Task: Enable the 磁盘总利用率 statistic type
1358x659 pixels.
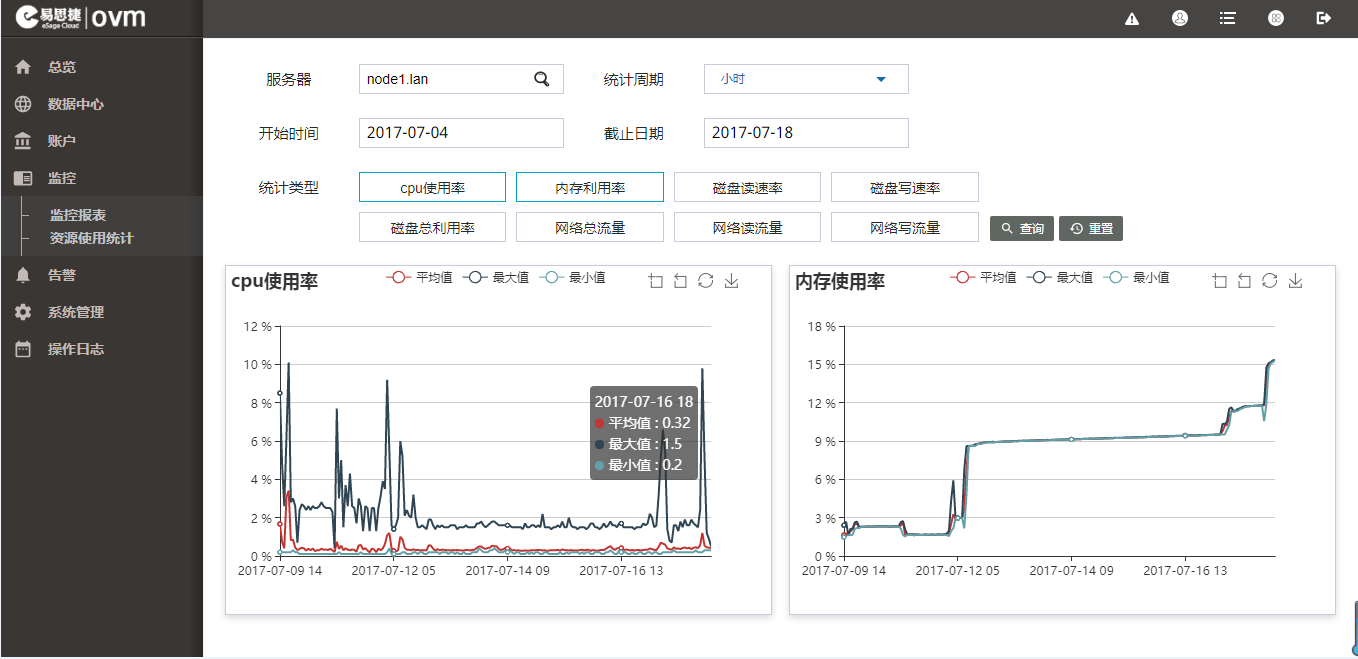Action: (432, 227)
